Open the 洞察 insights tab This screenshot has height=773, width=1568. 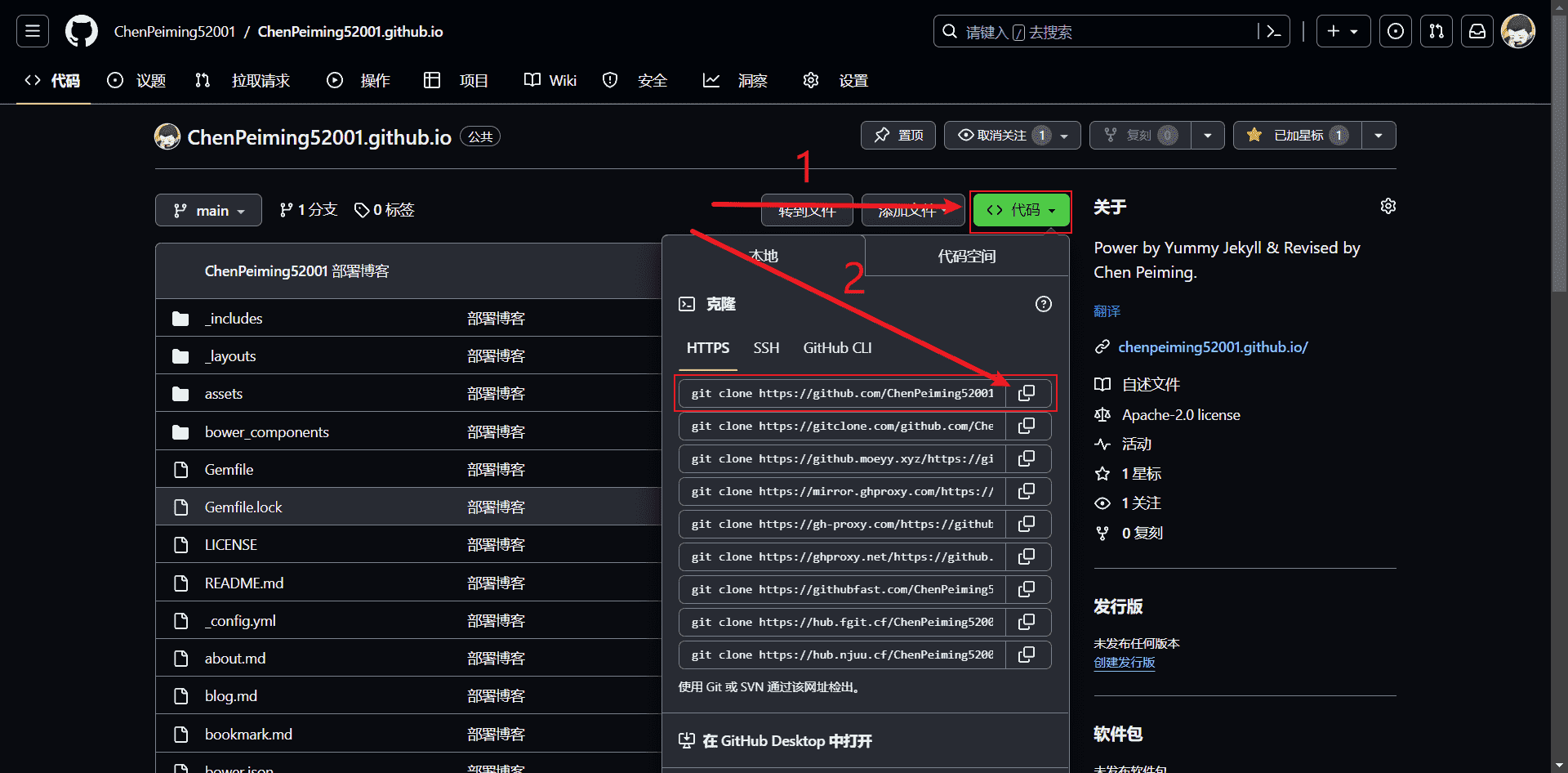pos(735,80)
